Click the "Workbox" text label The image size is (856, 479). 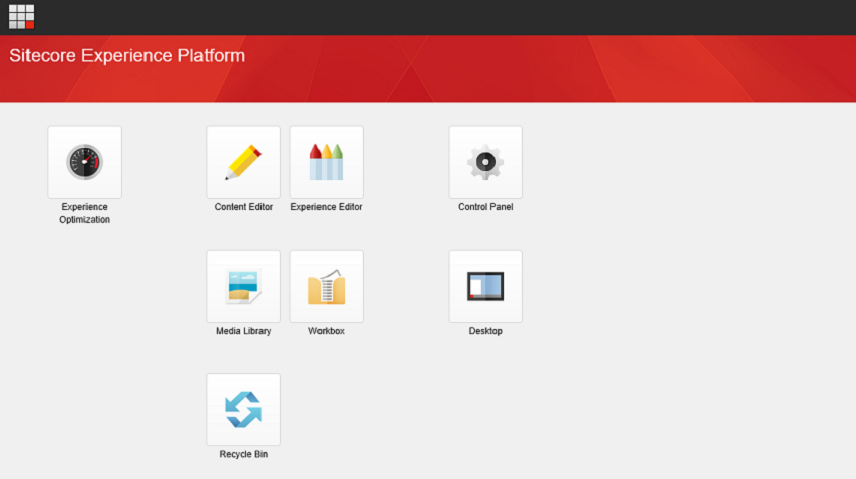[326, 331]
